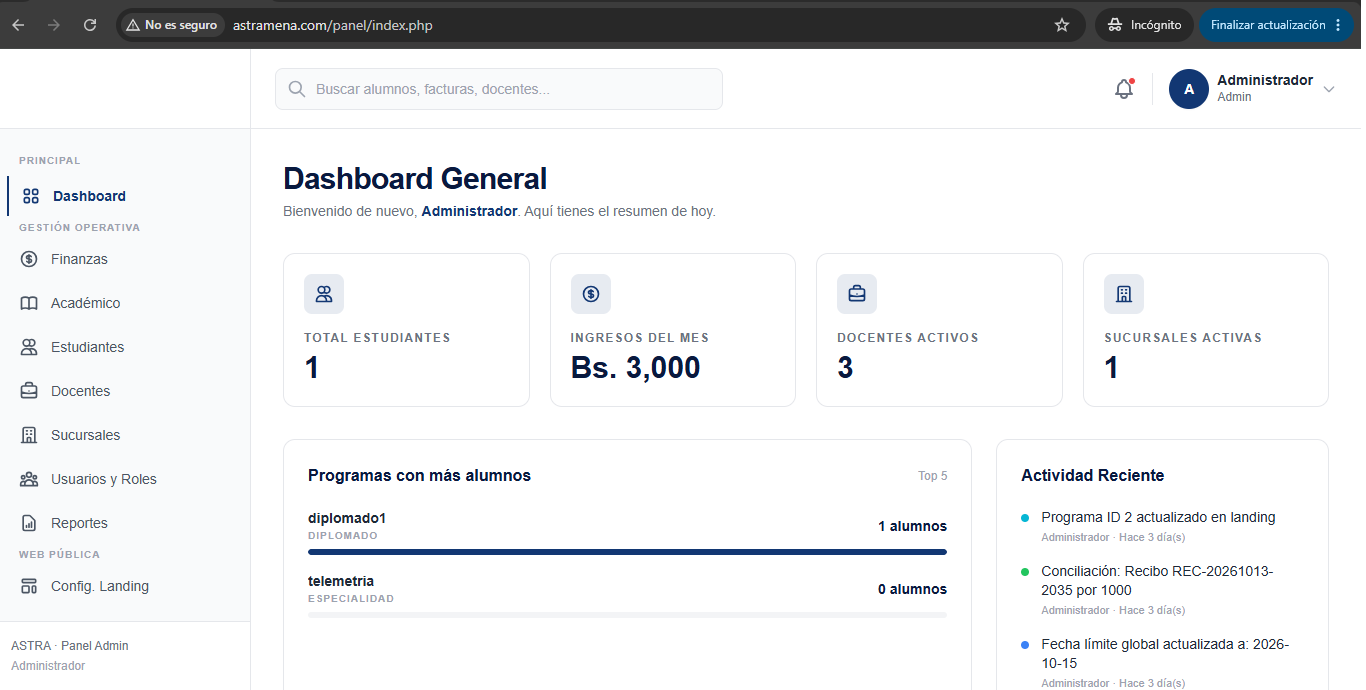Click the Administrador avatar circle
Viewport: 1366px width, 690px height.
click(x=1189, y=89)
